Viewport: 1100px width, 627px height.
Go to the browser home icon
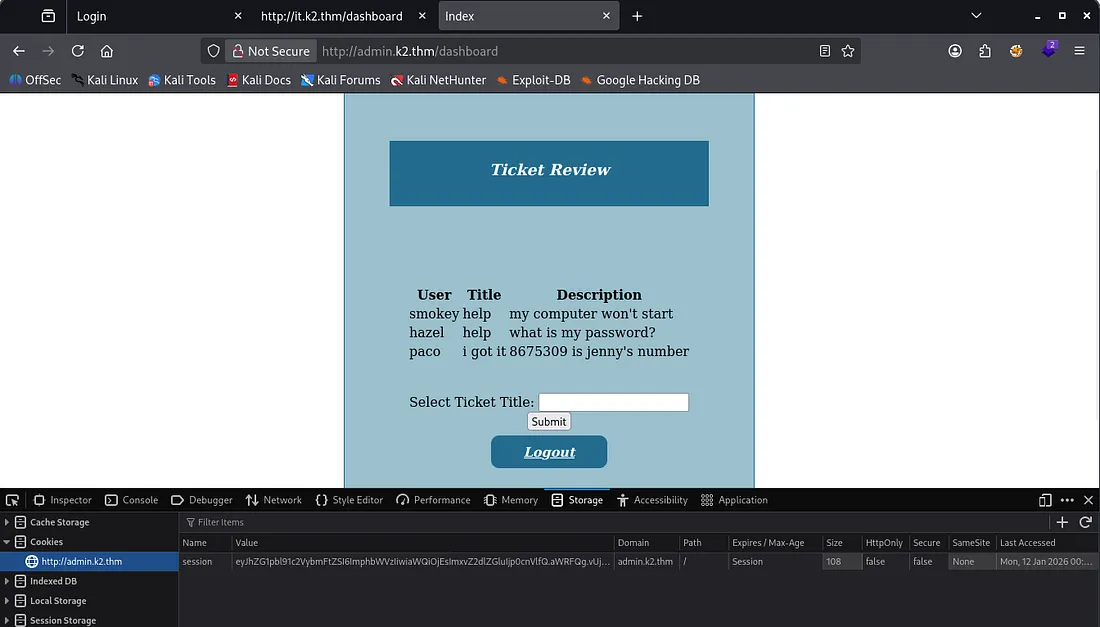(107, 51)
